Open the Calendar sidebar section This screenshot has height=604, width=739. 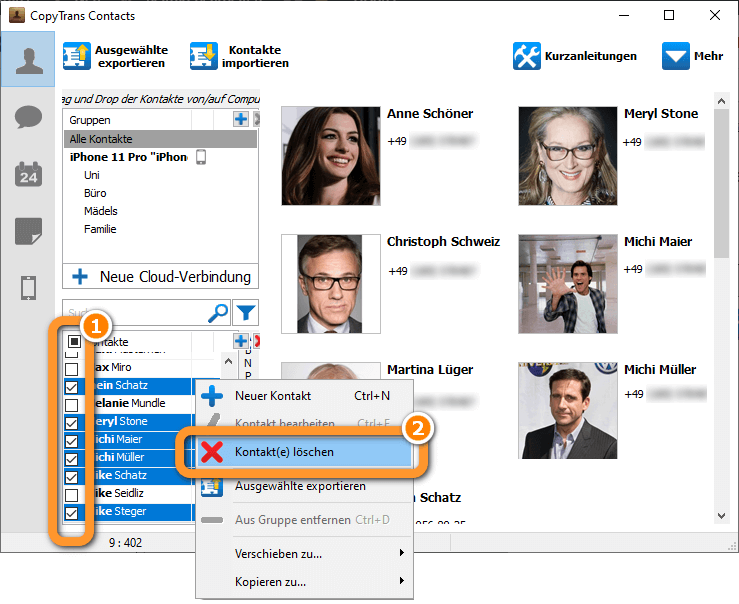pyautogui.click(x=28, y=174)
